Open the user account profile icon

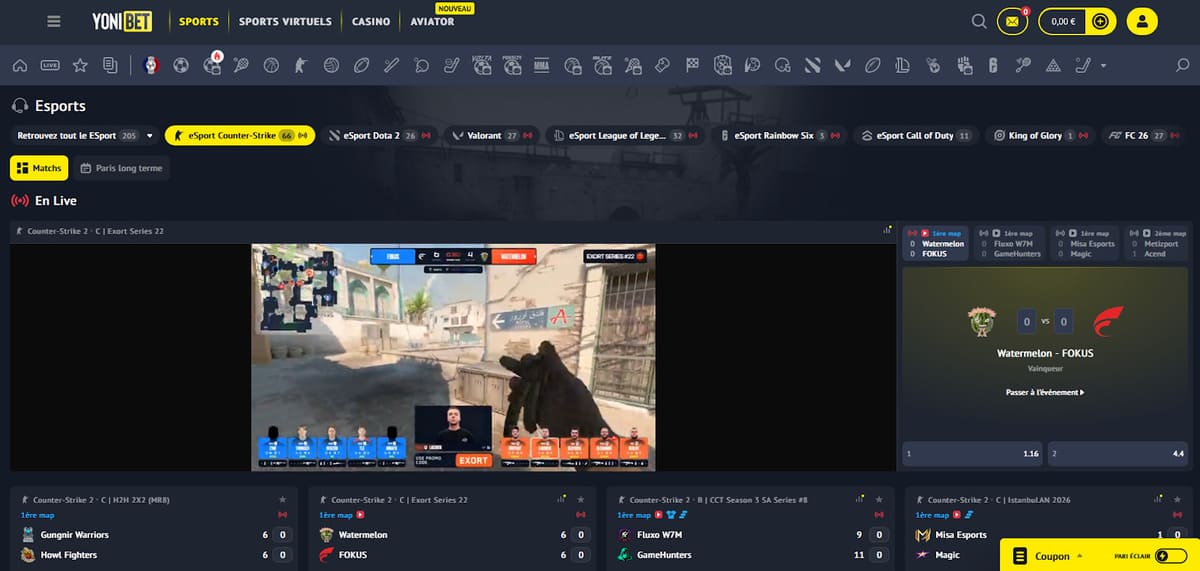[x=1142, y=21]
